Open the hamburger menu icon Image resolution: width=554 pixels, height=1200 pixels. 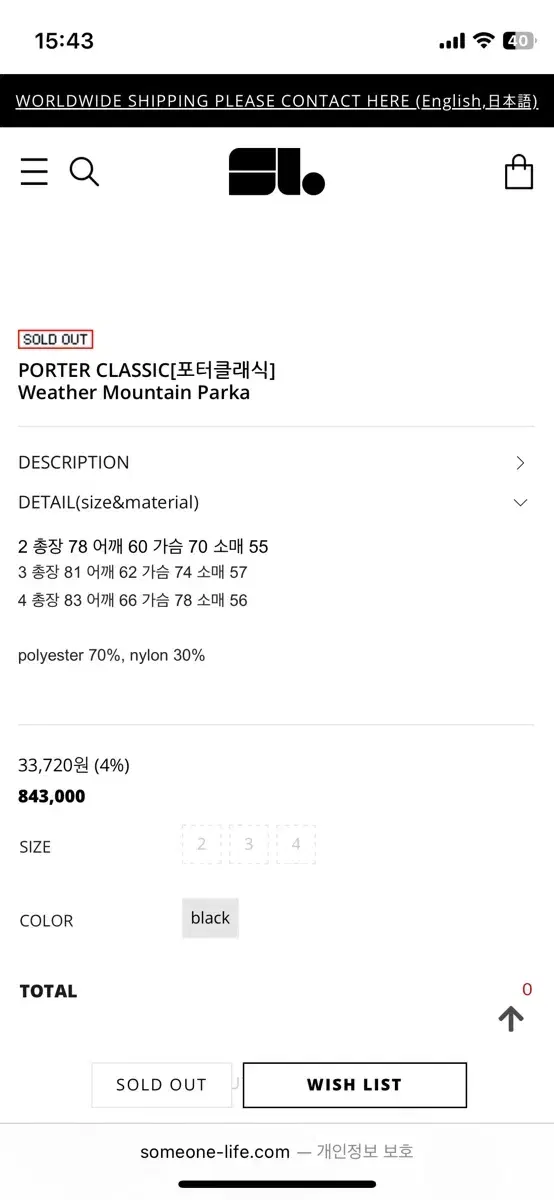(34, 172)
